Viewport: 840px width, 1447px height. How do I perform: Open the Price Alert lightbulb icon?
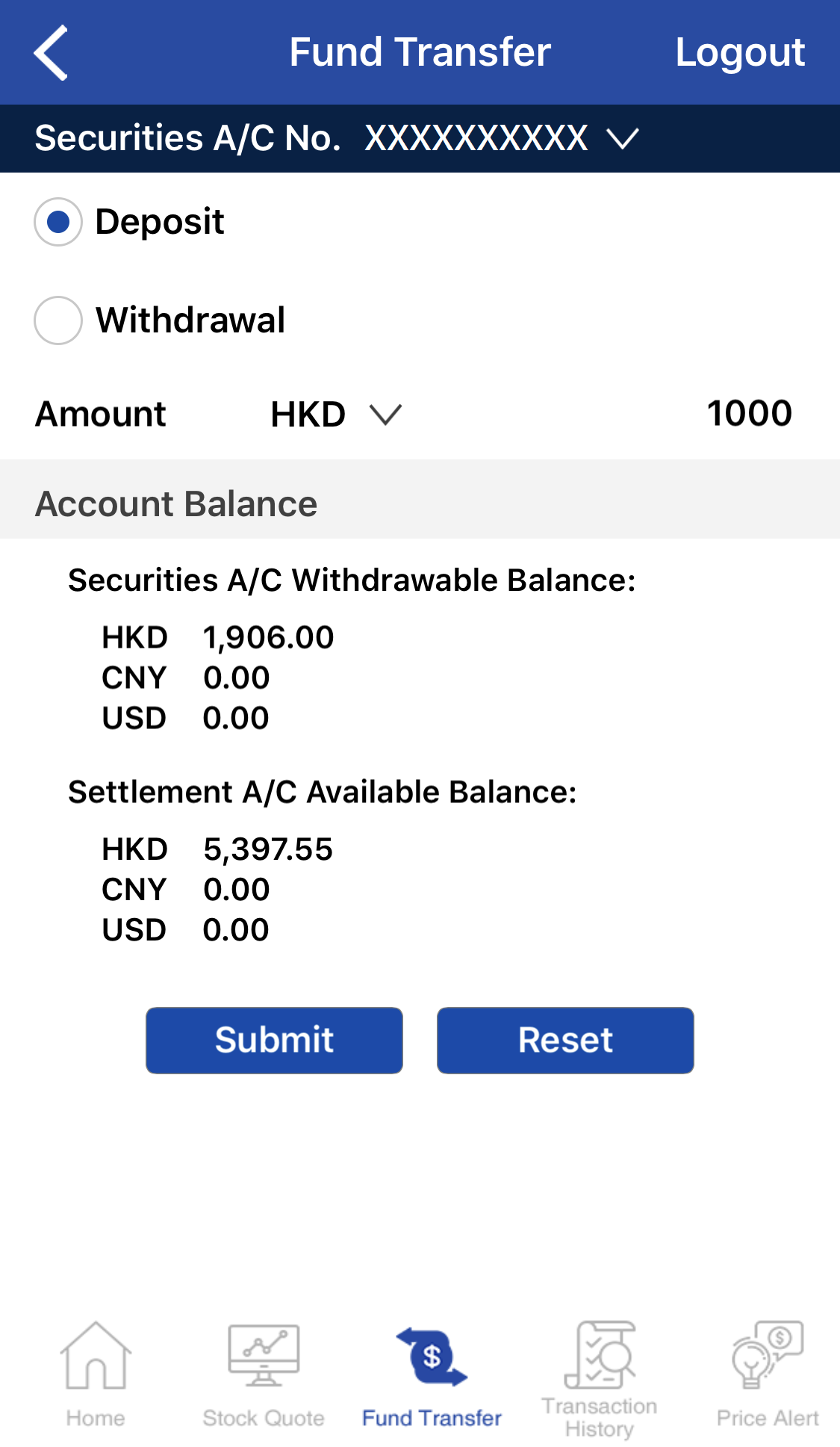(x=768, y=1355)
